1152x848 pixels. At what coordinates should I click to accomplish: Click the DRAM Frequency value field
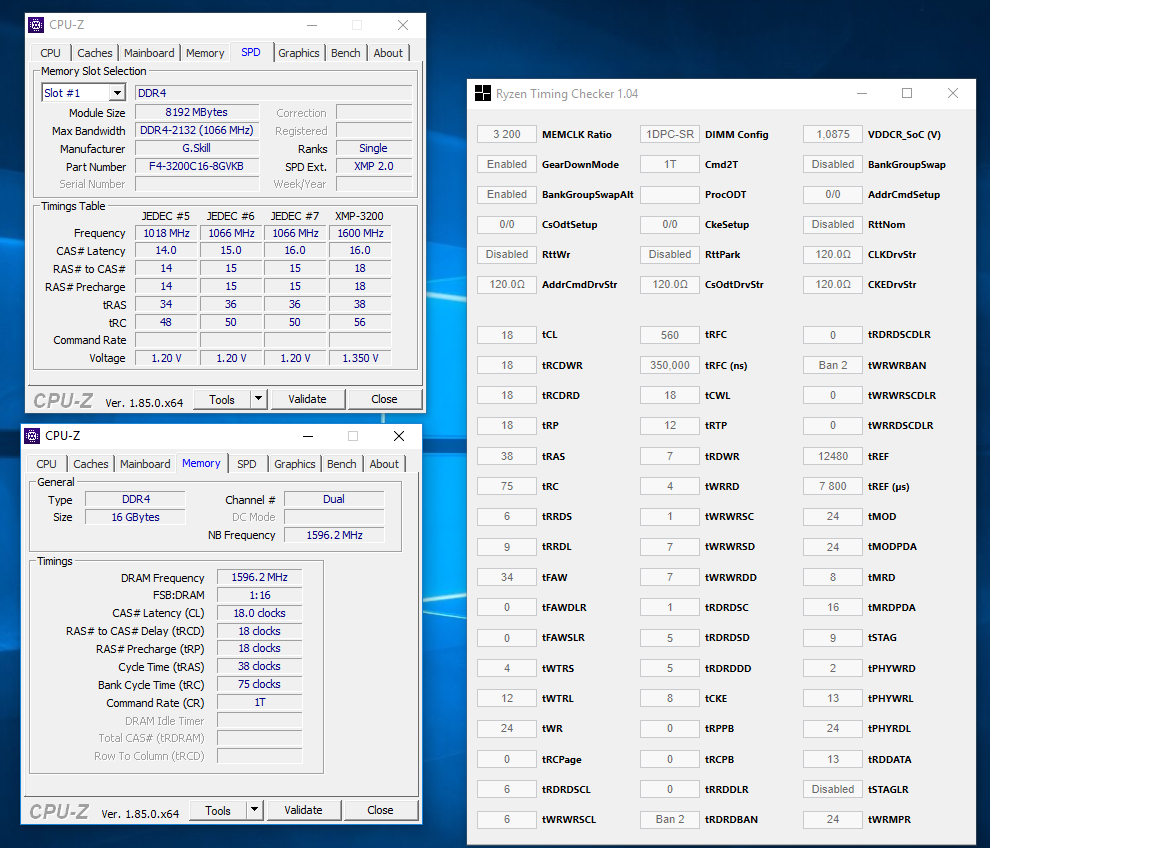pyautogui.click(x=259, y=578)
